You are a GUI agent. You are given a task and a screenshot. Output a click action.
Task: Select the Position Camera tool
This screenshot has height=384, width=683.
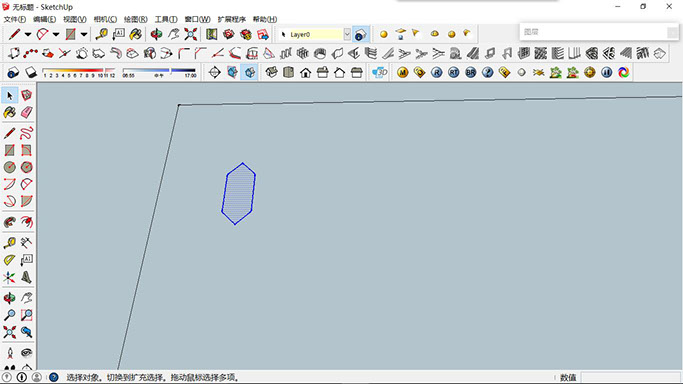click(10, 353)
